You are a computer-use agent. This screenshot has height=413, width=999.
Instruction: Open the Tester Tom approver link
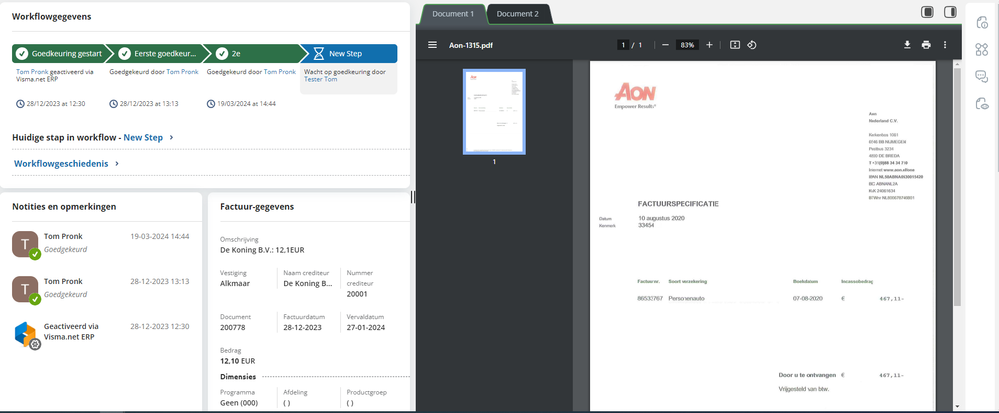point(321,80)
